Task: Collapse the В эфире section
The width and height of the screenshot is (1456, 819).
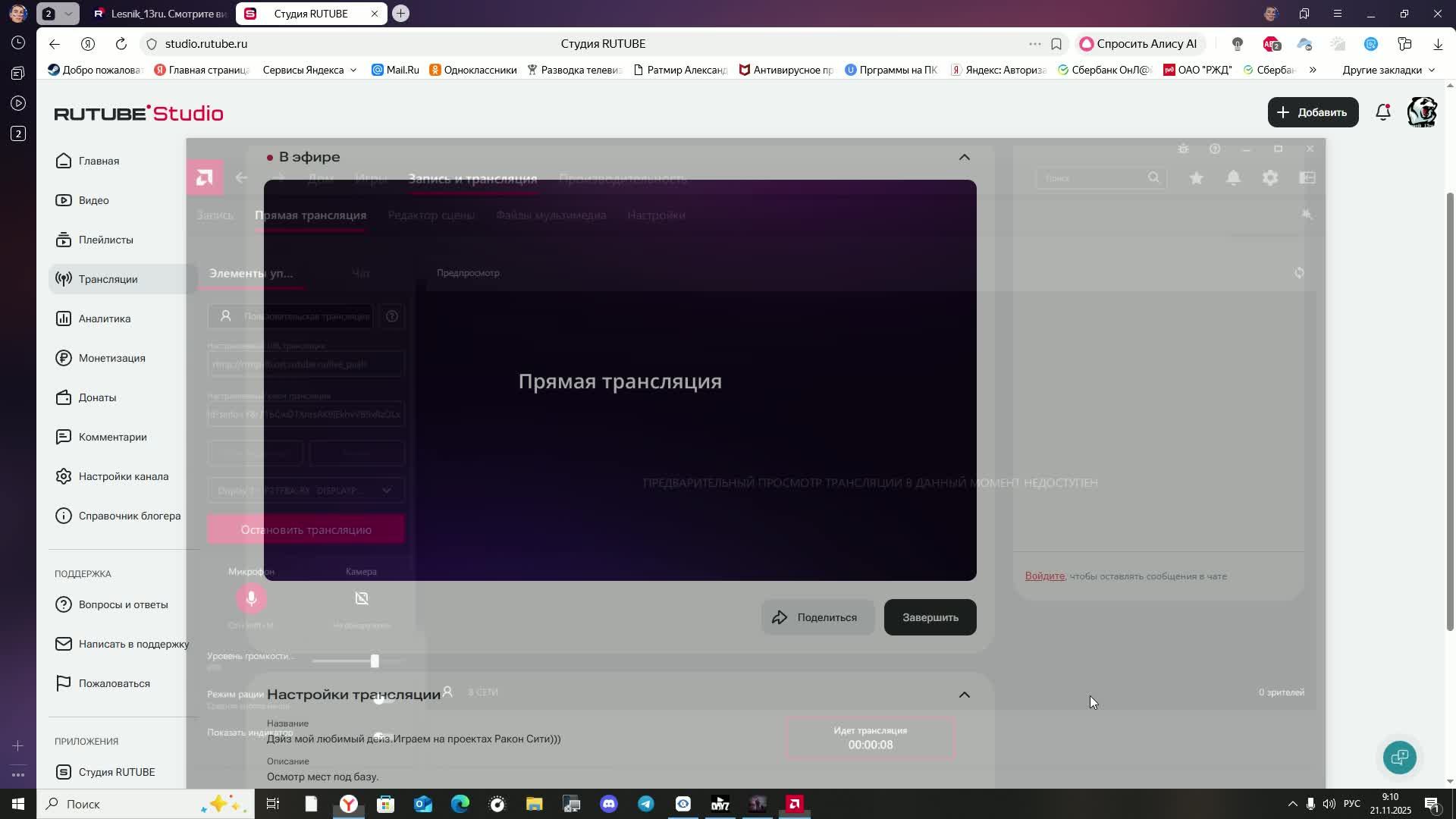Action: [964, 157]
